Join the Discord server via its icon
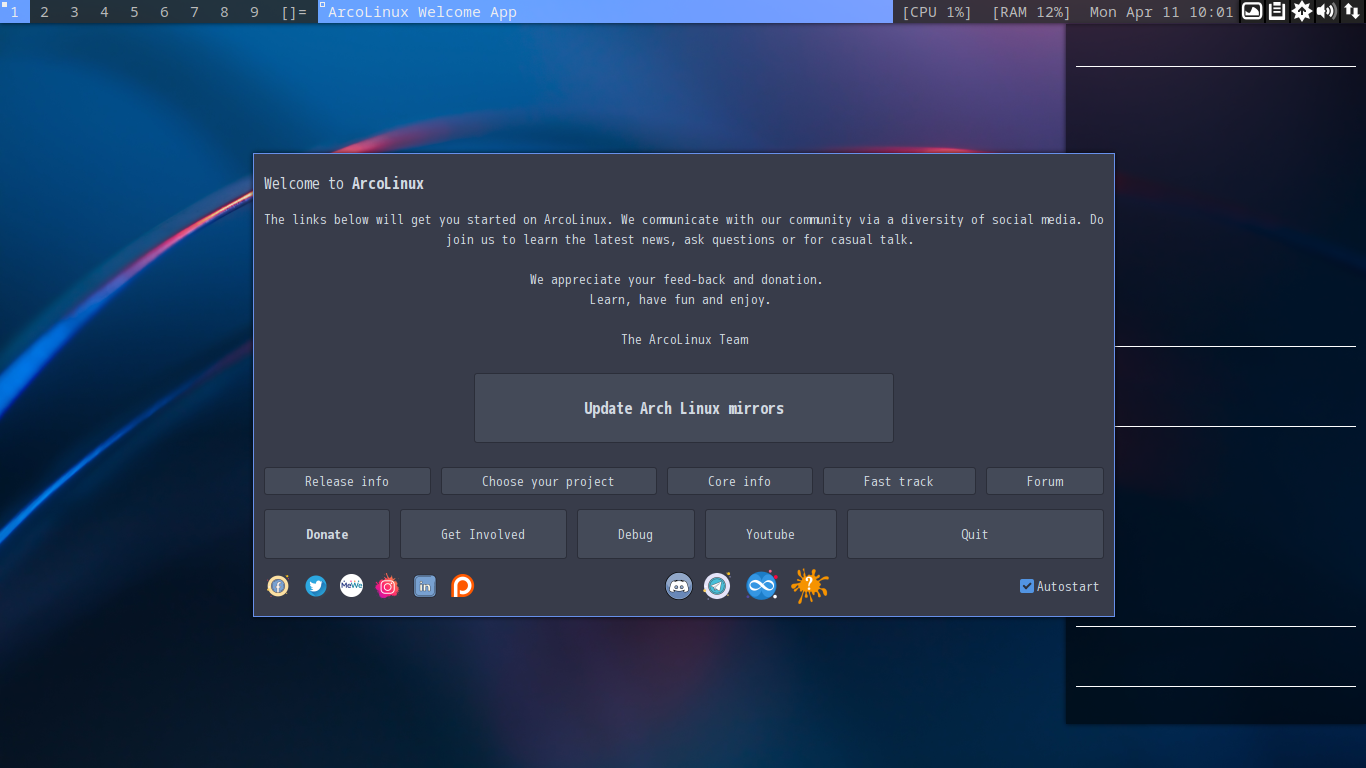1366x768 pixels. click(679, 586)
